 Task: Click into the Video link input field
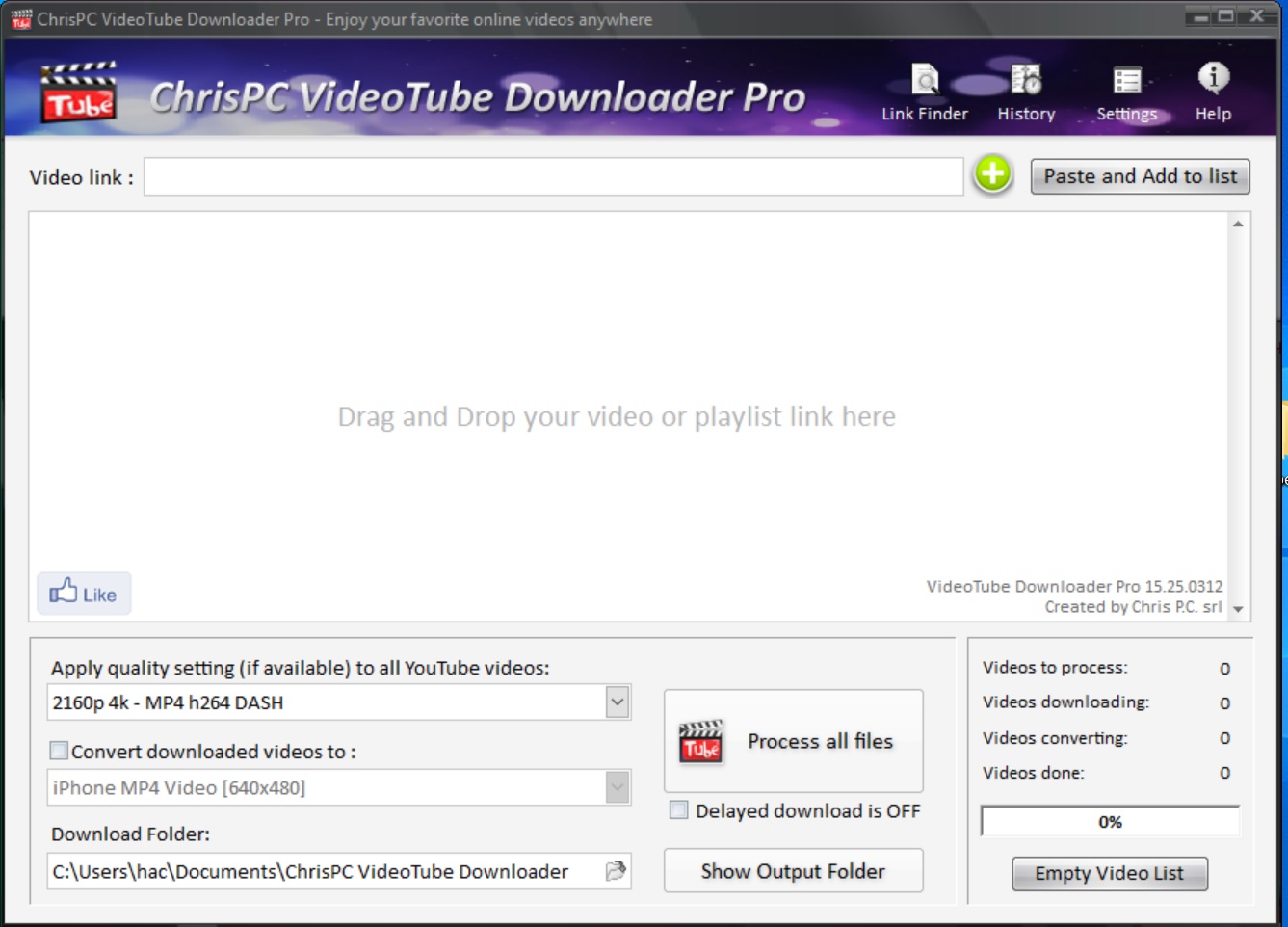(553, 176)
